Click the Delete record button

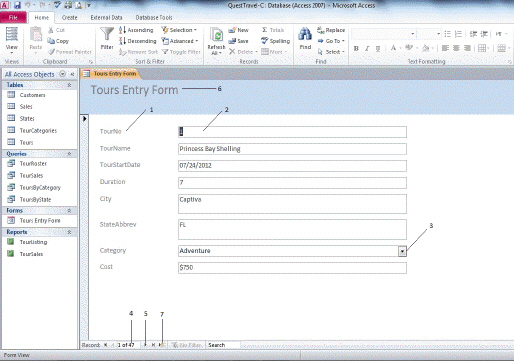pos(243,52)
